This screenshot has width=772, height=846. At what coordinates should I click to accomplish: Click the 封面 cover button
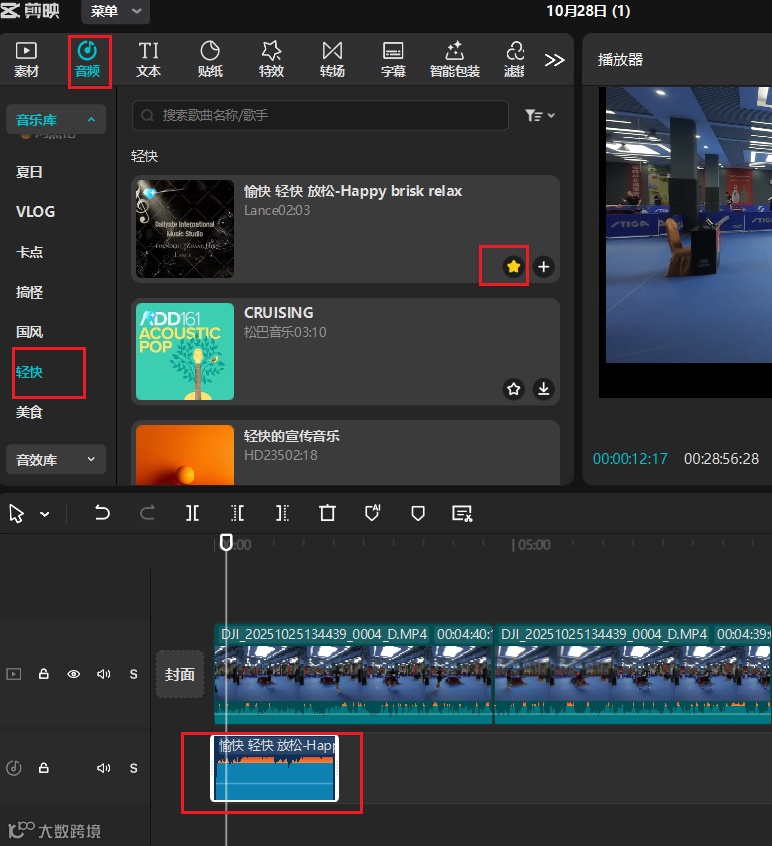click(x=179, y=674)
